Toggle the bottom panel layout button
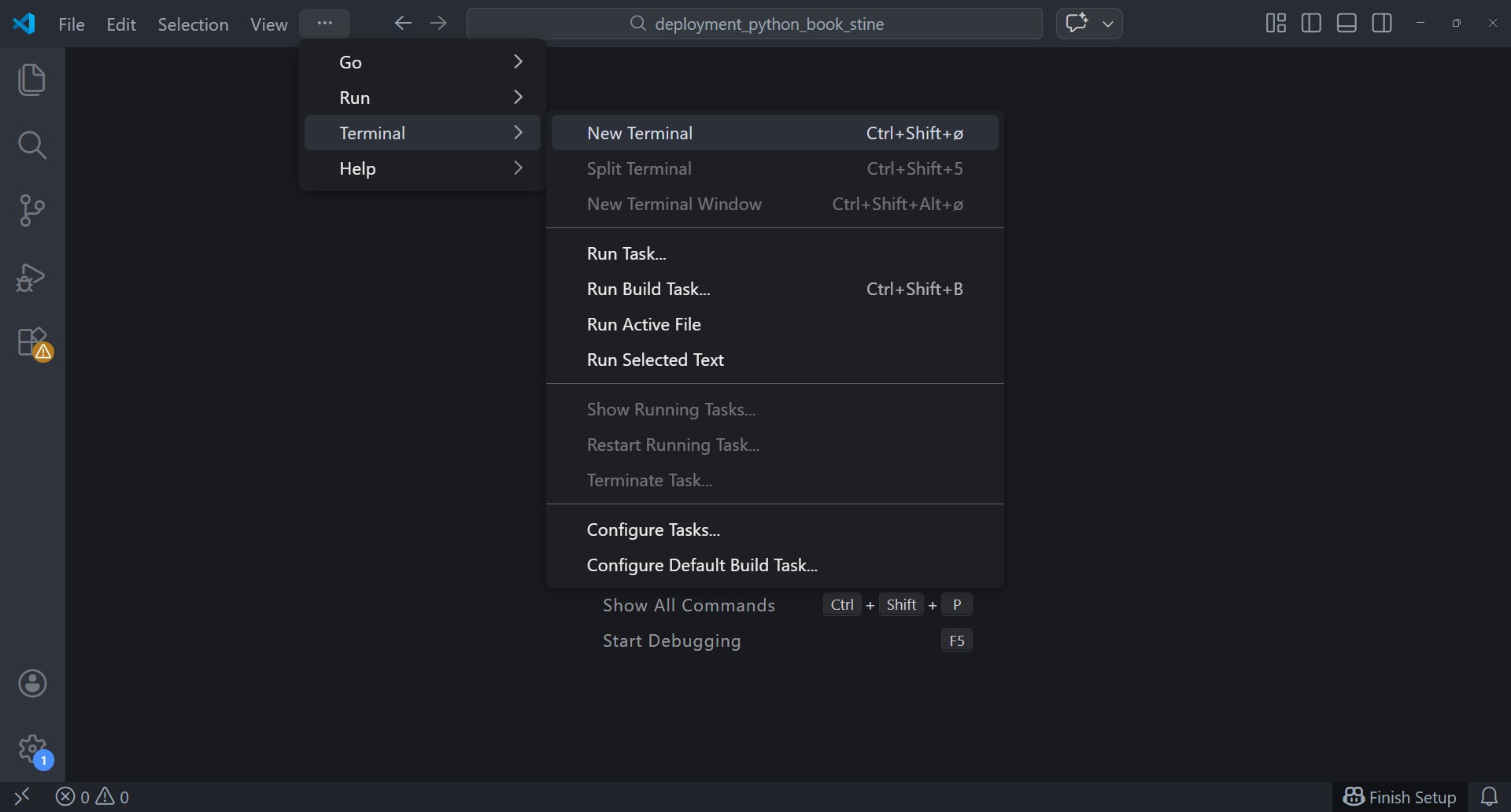The image size is (1511, 812). point(1347,24)
